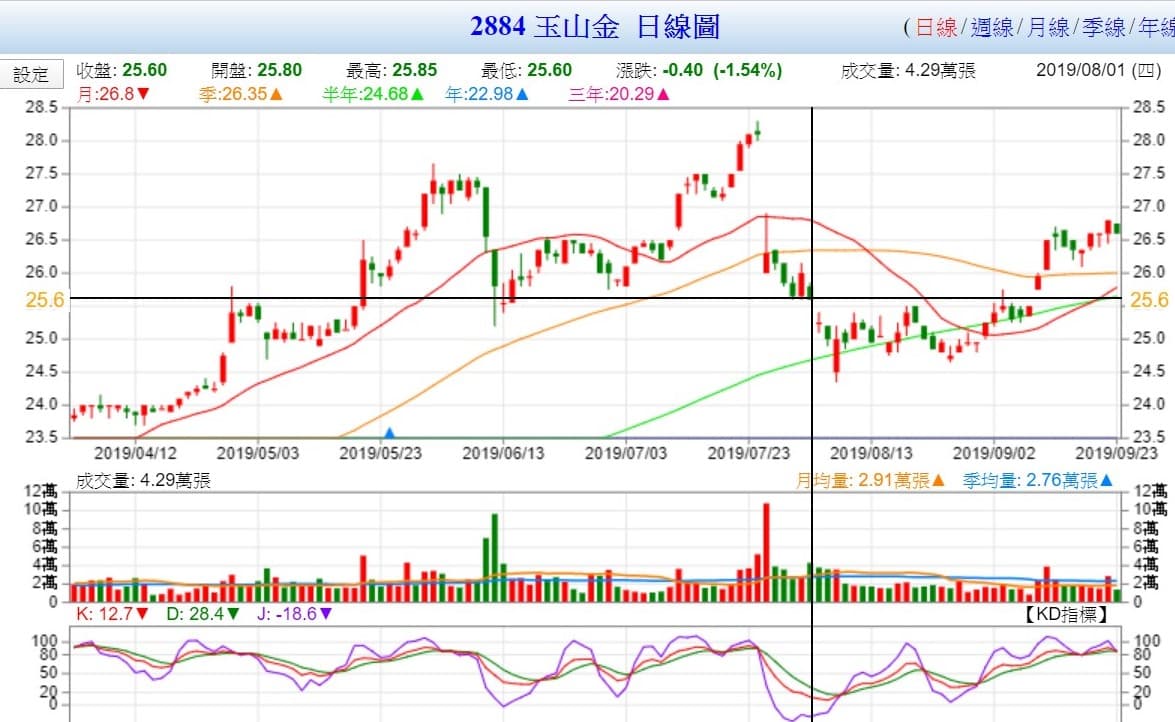Click the 收盤: 25.60 closing price value

[x=121, y=70]
